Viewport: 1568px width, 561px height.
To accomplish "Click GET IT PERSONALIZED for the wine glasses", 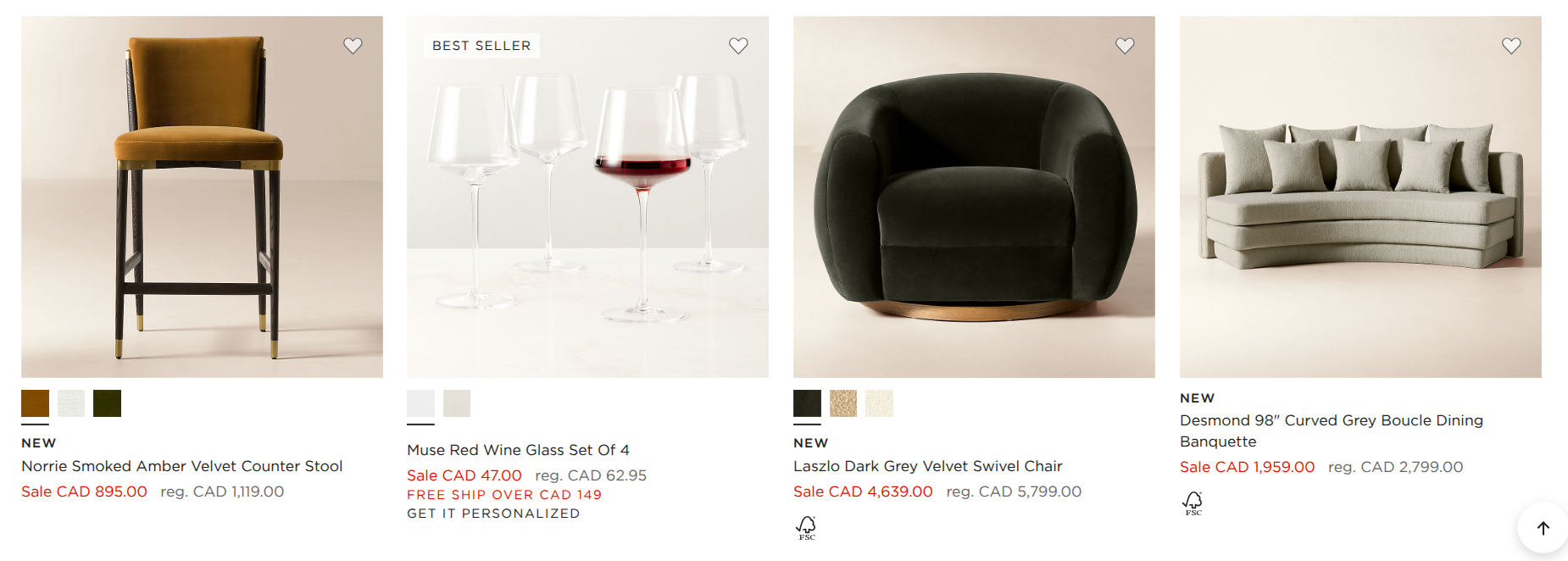I will coord(492,514).
